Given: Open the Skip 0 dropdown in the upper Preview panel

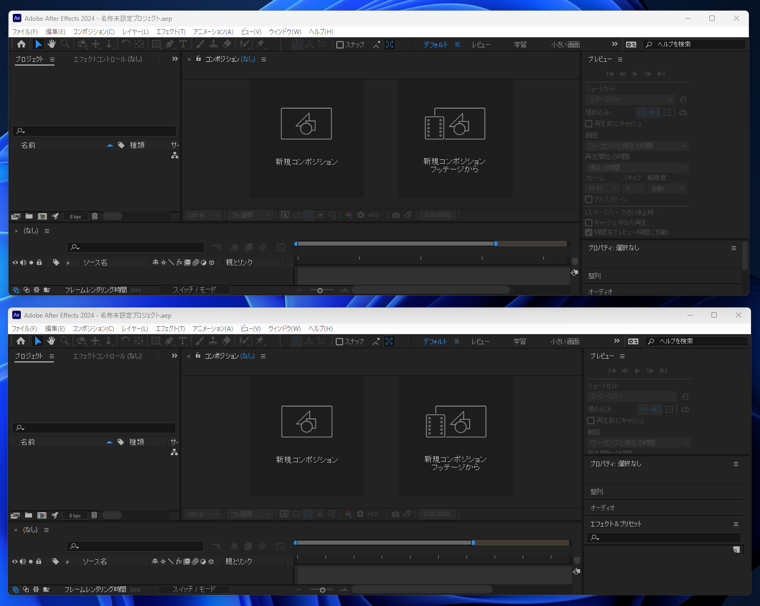Looking at the screenshot, I should [x=633, y=188].
